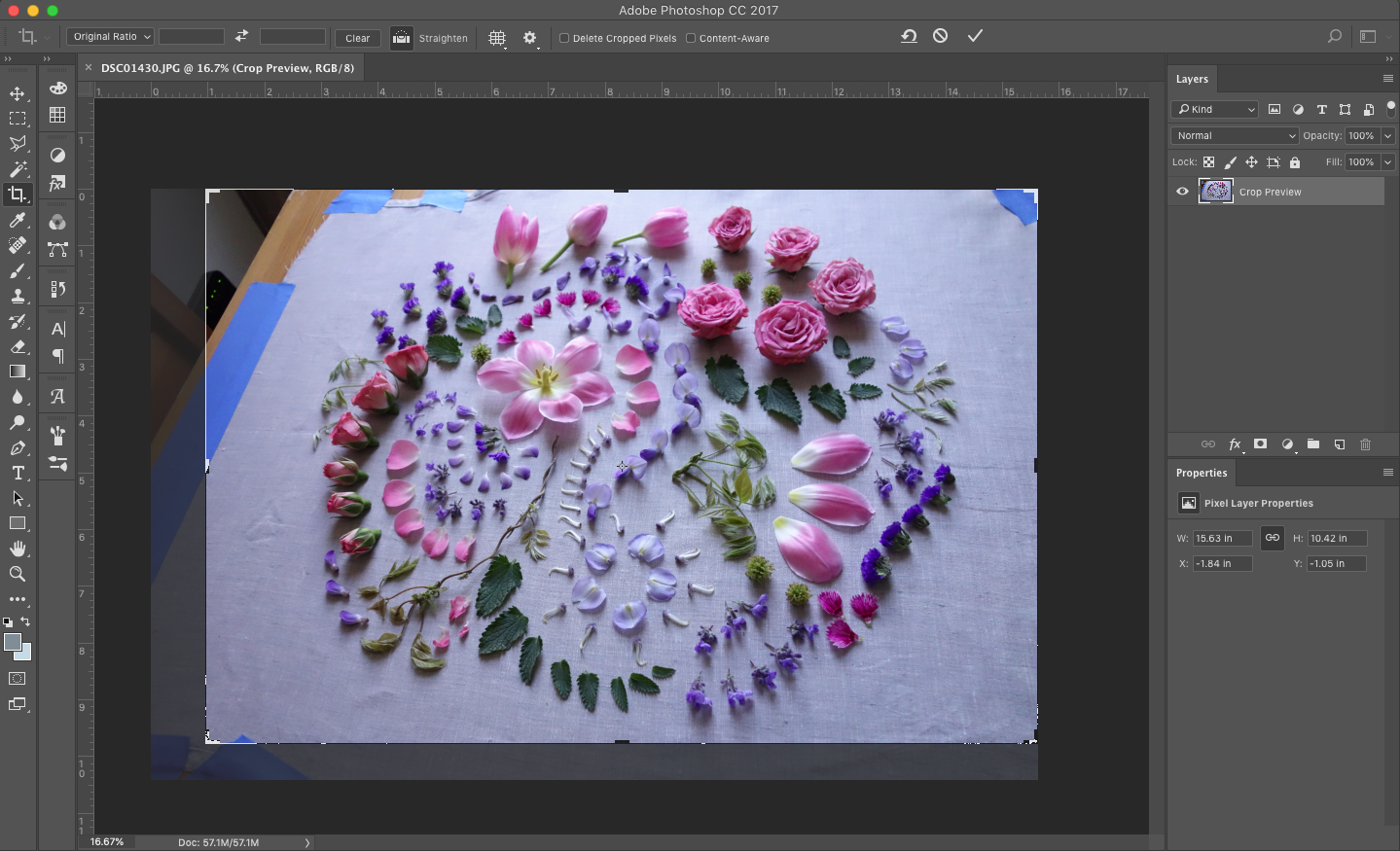
Task: Open the Character panel icon
Action: (x=57, y=329)
